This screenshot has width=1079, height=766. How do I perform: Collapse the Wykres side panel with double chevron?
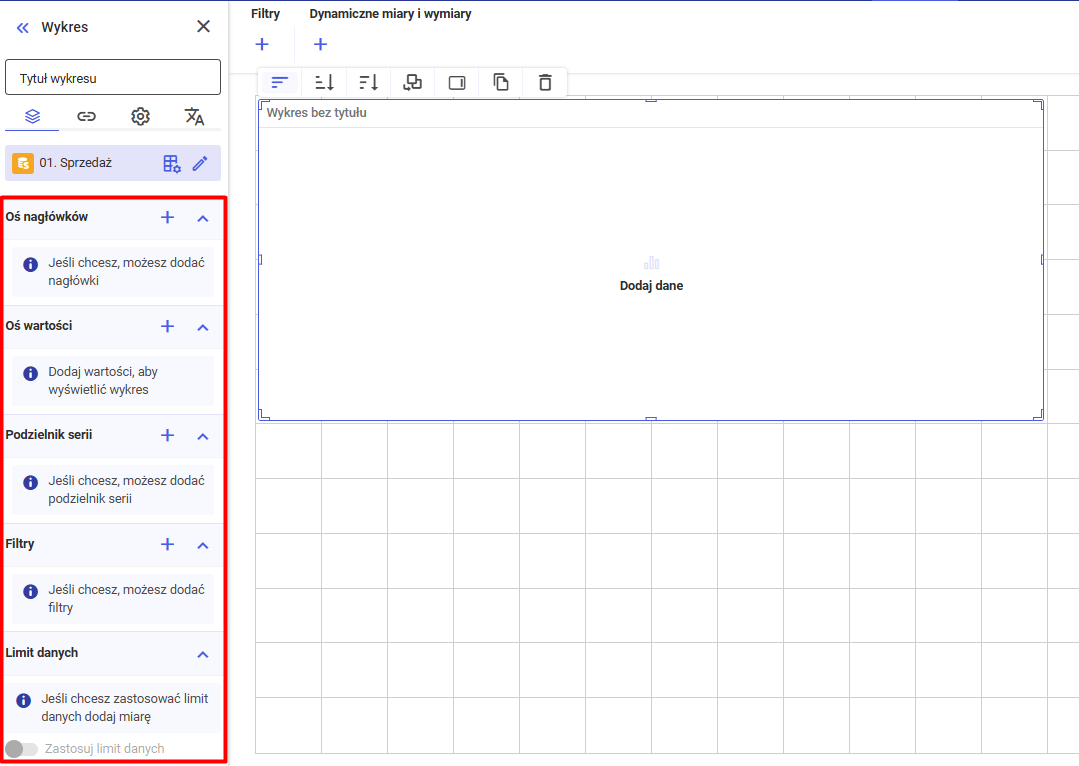[x=23, y=28]
